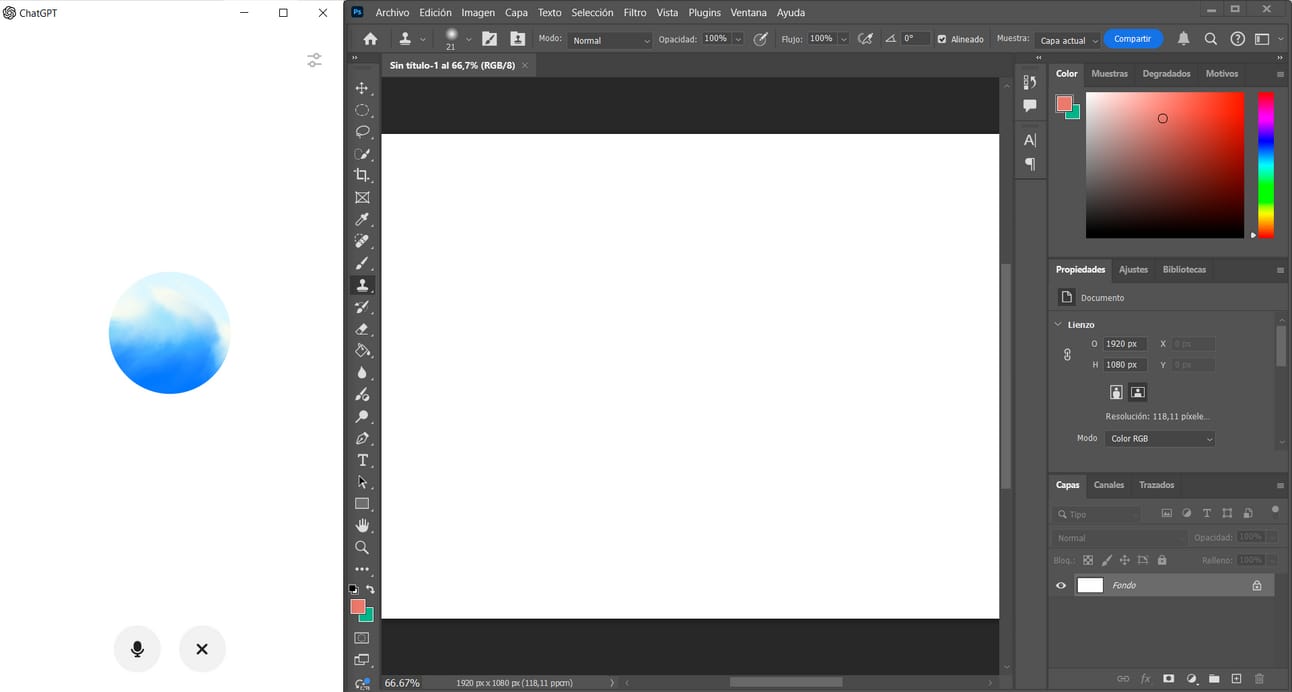This screenshot has width=1292, height=692.
Task: Set canvas to portrait orientation button
Action: pyautogui.click(x=1117, y=392)
